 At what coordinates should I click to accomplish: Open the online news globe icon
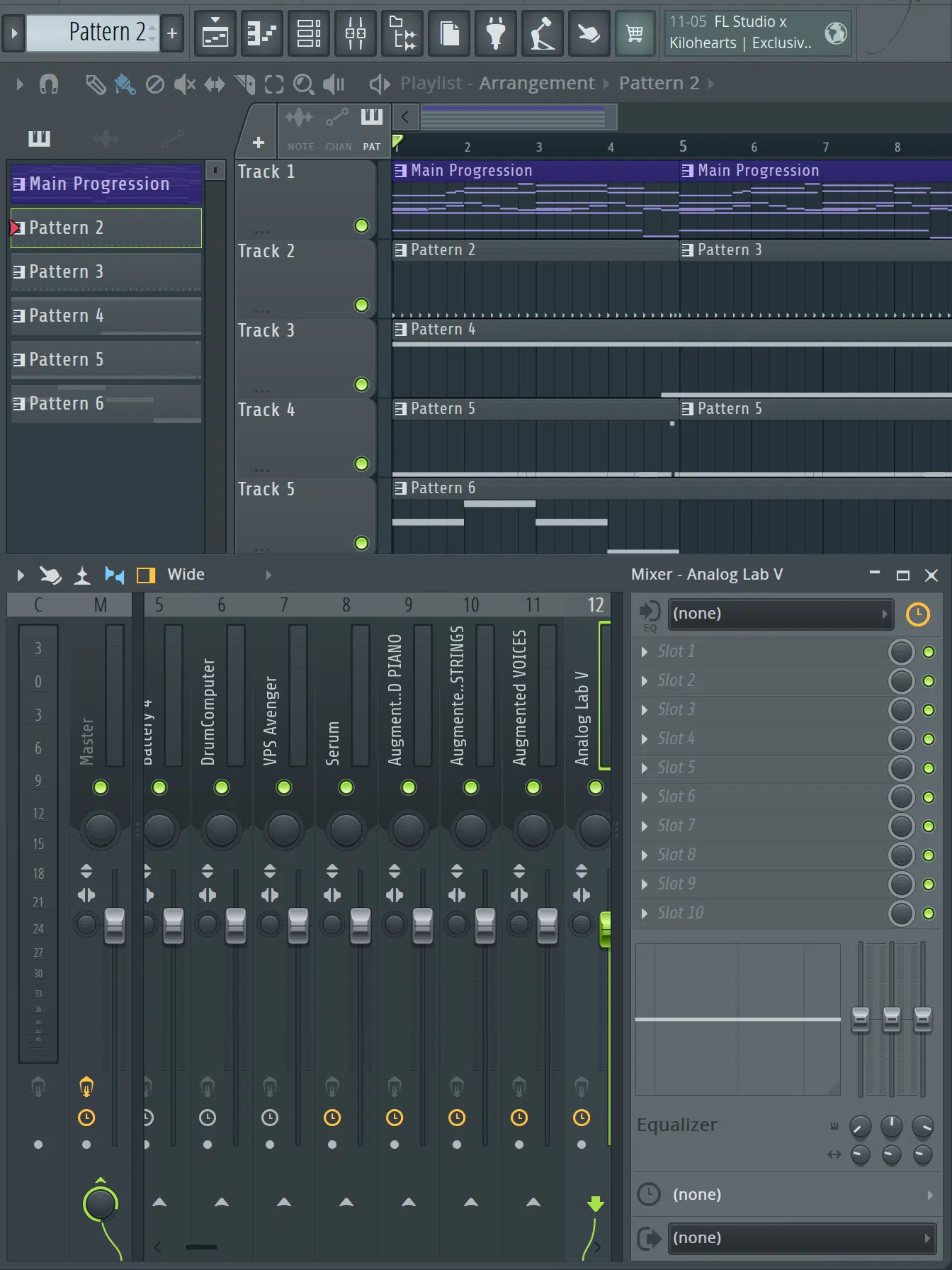coord(836,33)
